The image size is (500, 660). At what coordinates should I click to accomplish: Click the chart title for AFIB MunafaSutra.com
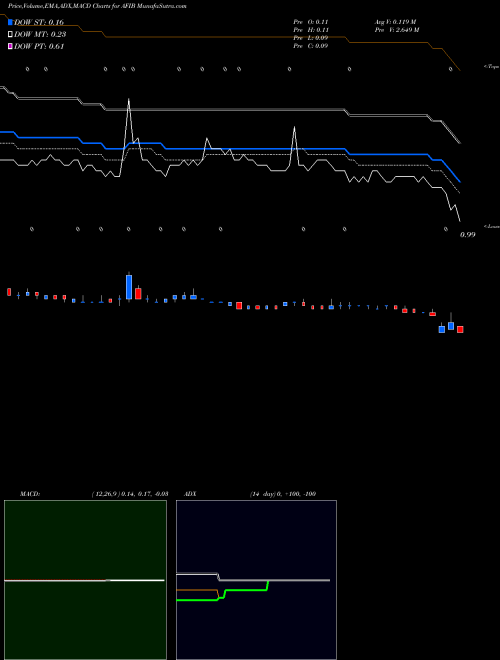pos(97,6)
